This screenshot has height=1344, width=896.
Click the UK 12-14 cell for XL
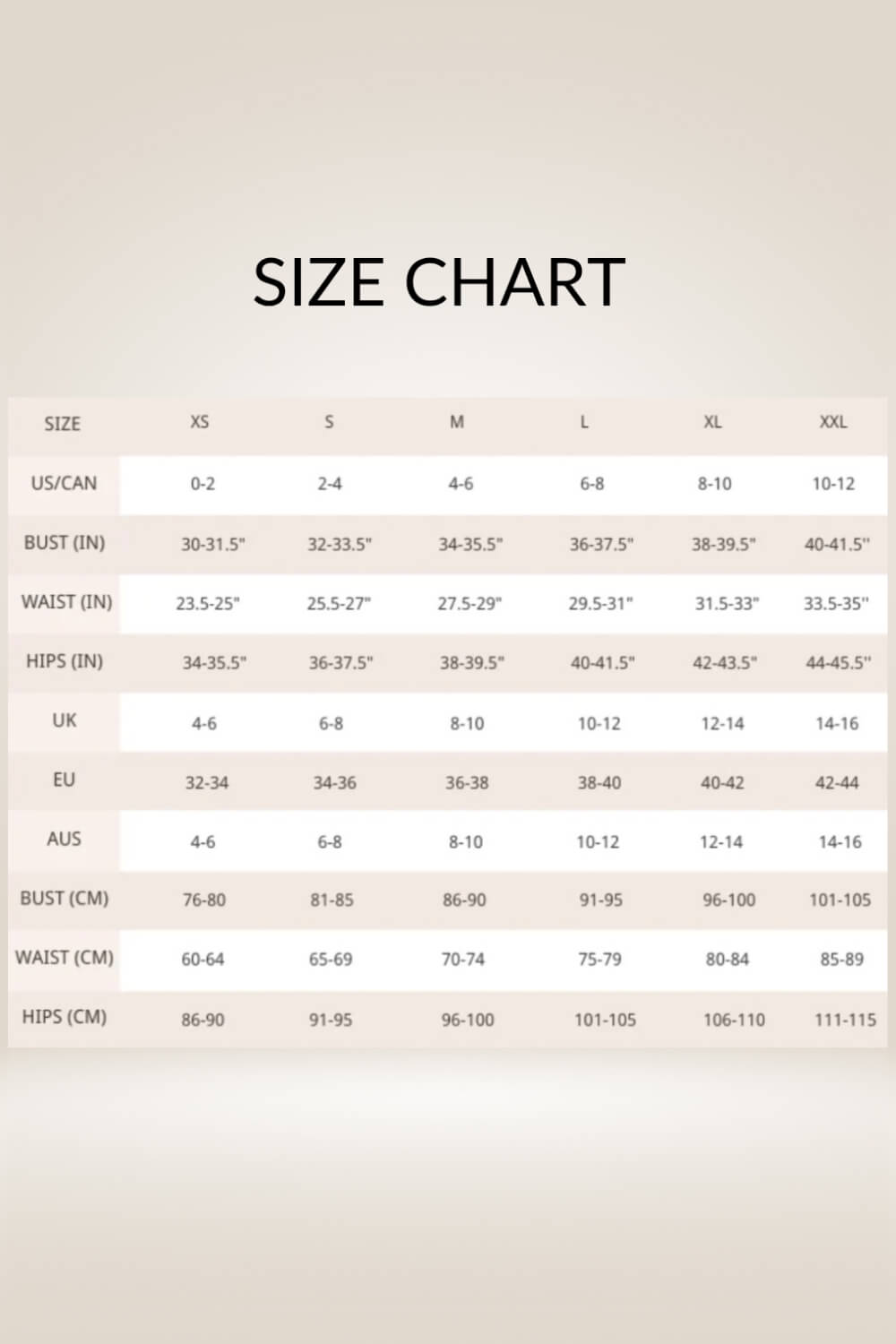[722, 723]
